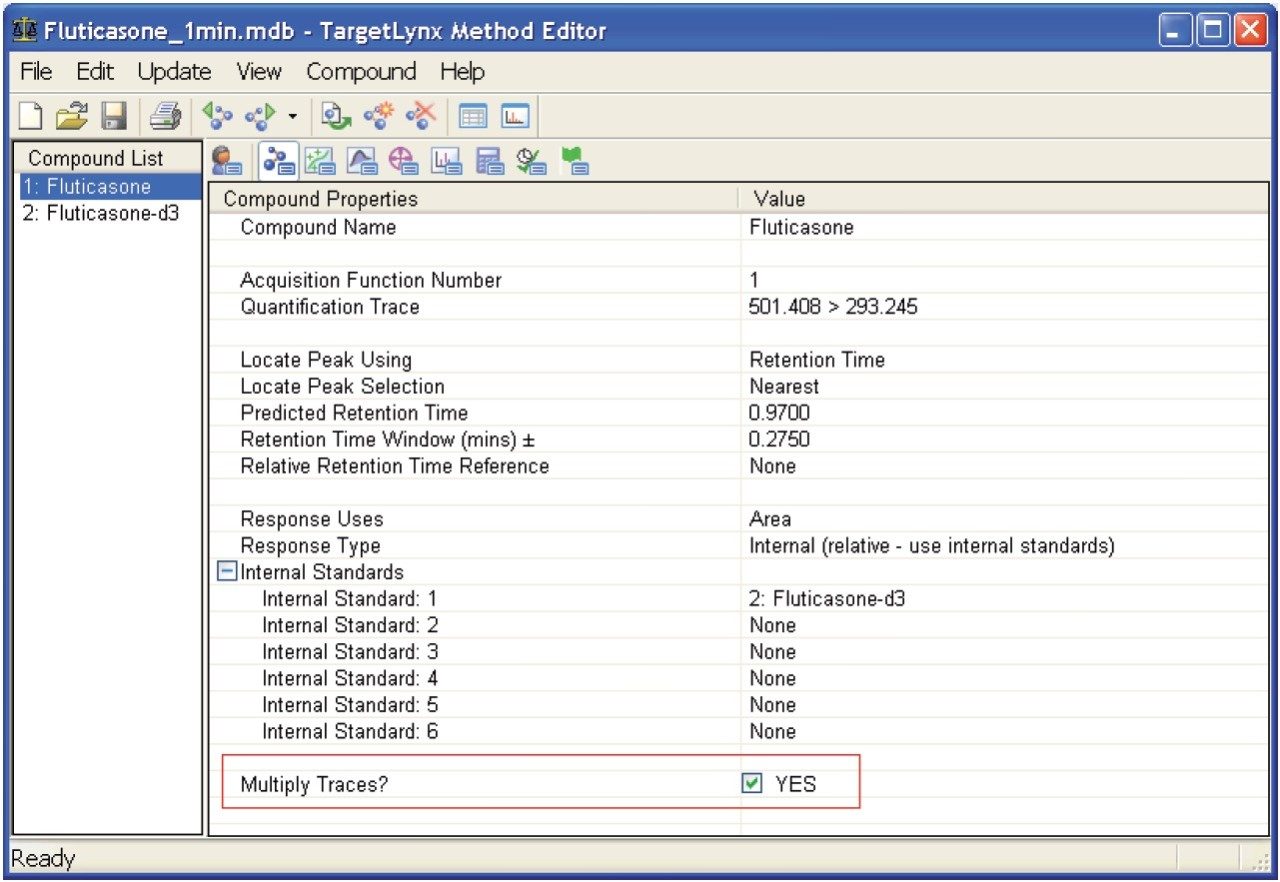1280x882 pixels.
Task: Open Relative Retention Time Reference value None
Action: 773,466
